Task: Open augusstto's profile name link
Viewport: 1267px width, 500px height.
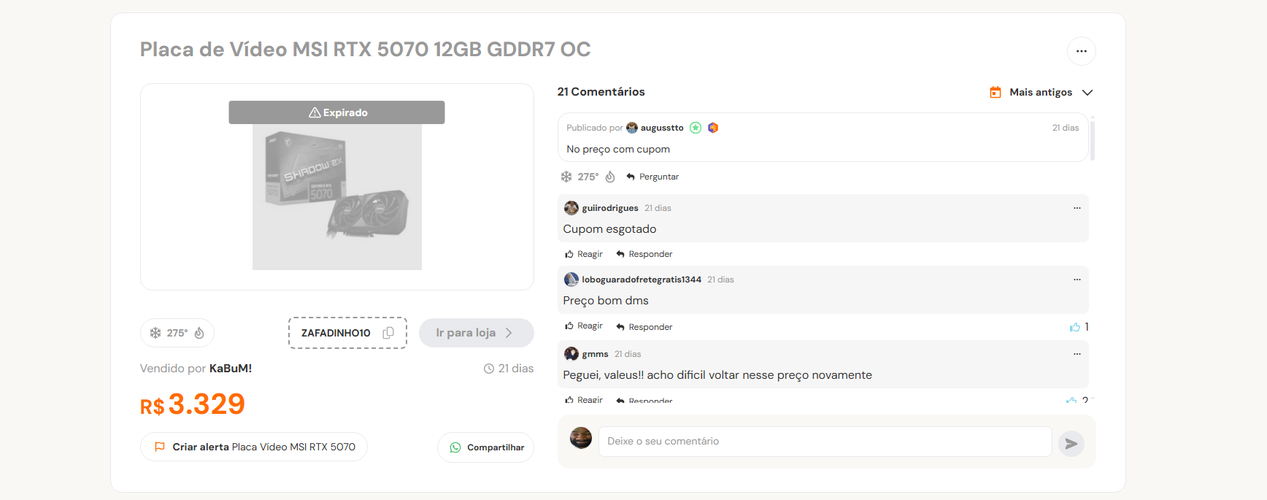Action: point(662,128)
